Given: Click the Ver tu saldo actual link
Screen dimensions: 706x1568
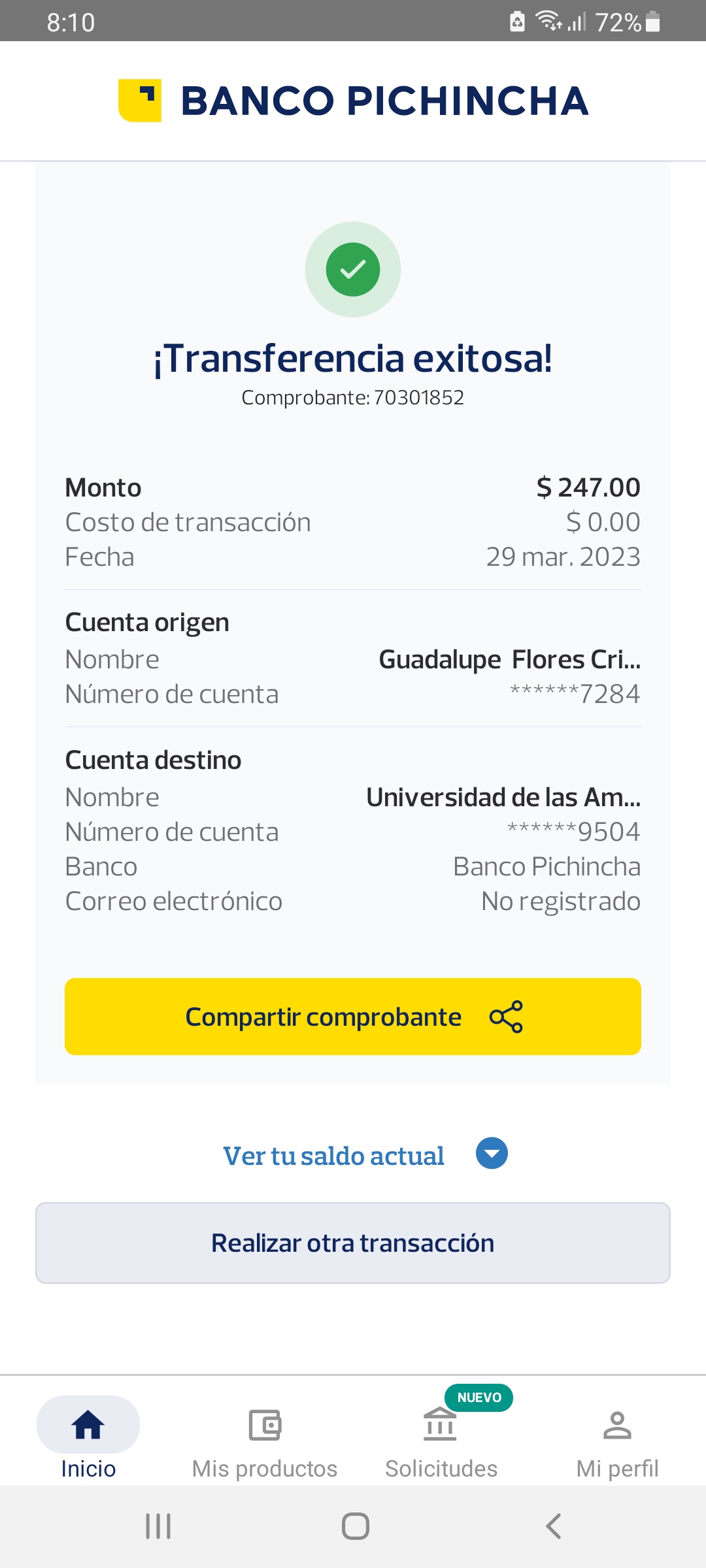Looking at the screenshot, I should click(333, 1156).
